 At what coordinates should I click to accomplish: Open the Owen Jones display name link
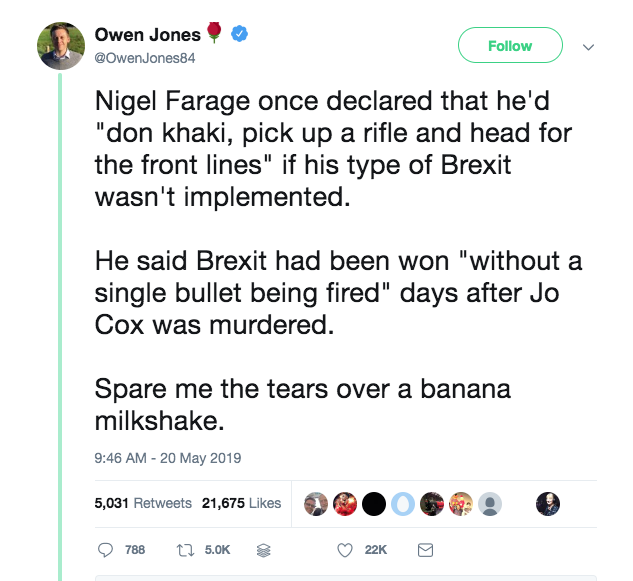click(x=147, y=35)
